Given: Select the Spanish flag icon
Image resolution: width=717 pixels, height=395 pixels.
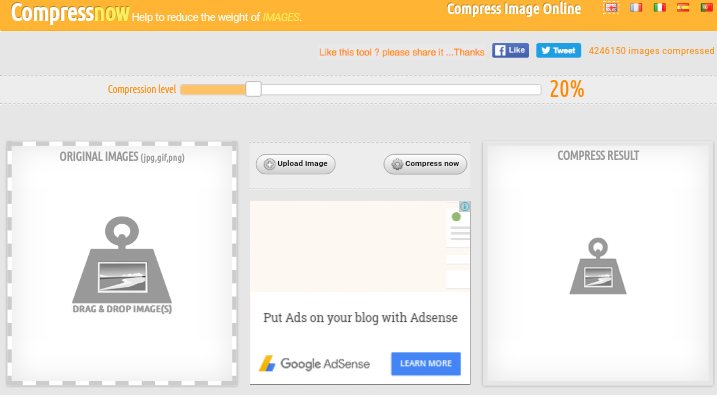Looking at the screenshot, I should 683,7.
